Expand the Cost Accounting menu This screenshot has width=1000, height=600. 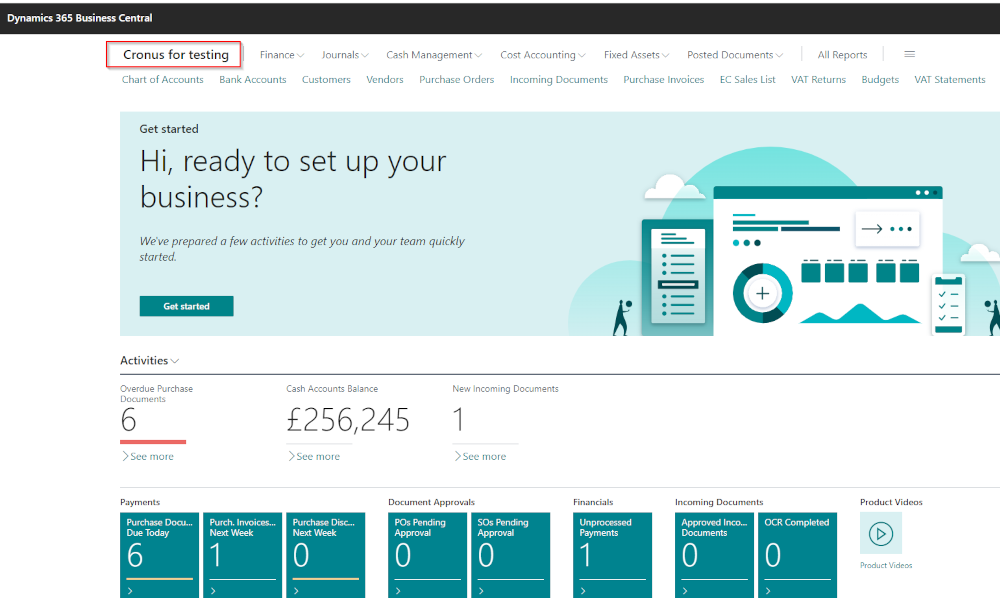click(x=543, y=55)
